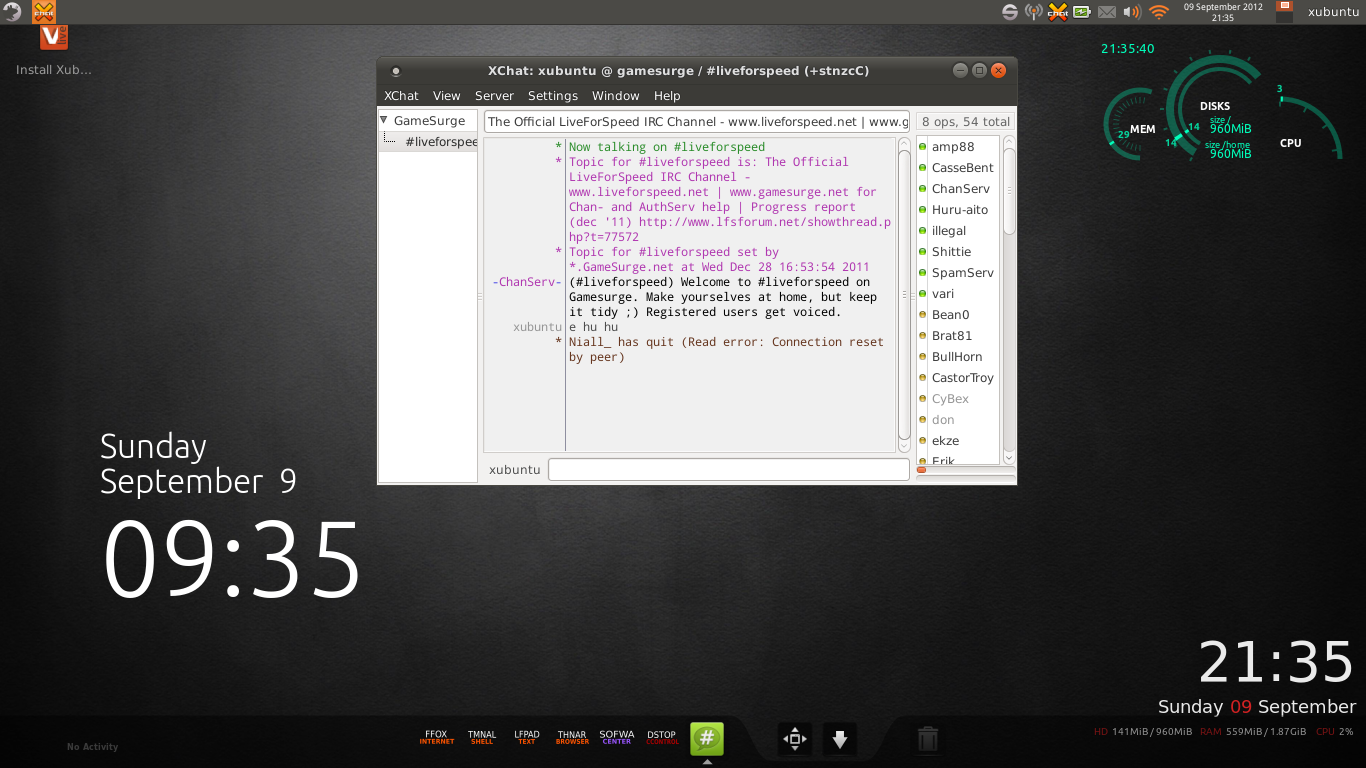Click the XChat tray icon in top panel

(1058, 12)
